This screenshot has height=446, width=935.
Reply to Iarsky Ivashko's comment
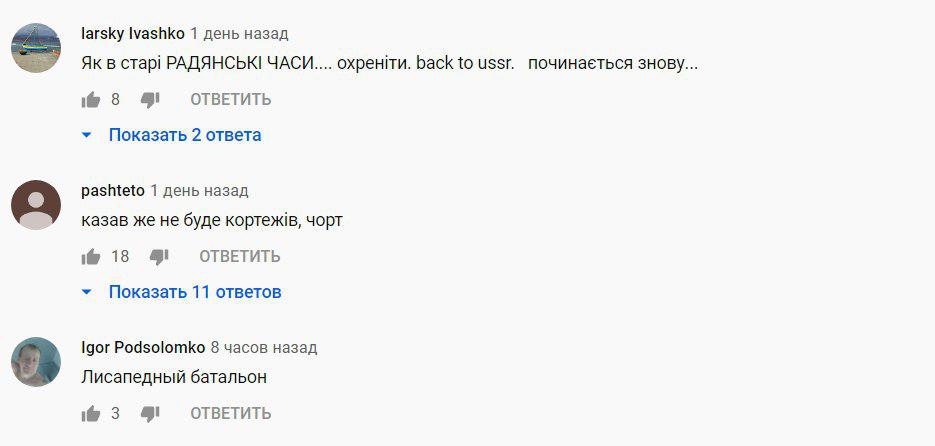(x=230, y=99)
